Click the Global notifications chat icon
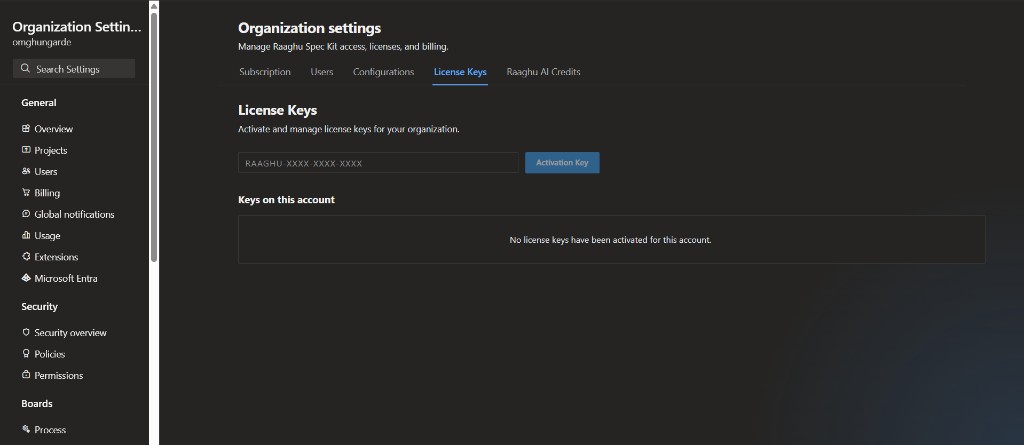This screenshot has width=1024, height=445. click(x=26, y=214)
